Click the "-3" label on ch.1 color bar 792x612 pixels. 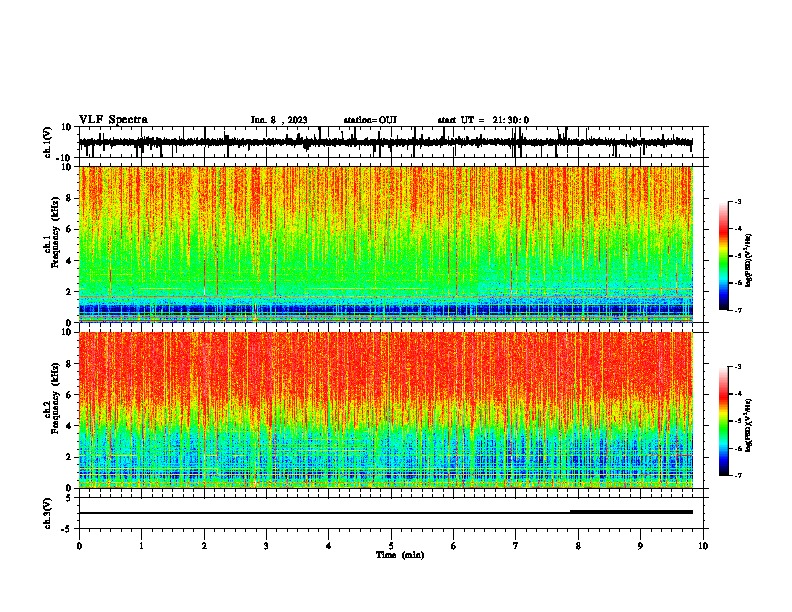[x=737, y=201]
